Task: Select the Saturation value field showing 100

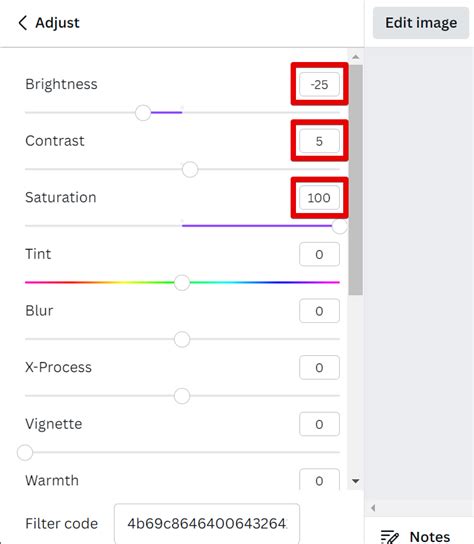Action: coord(319,198)
